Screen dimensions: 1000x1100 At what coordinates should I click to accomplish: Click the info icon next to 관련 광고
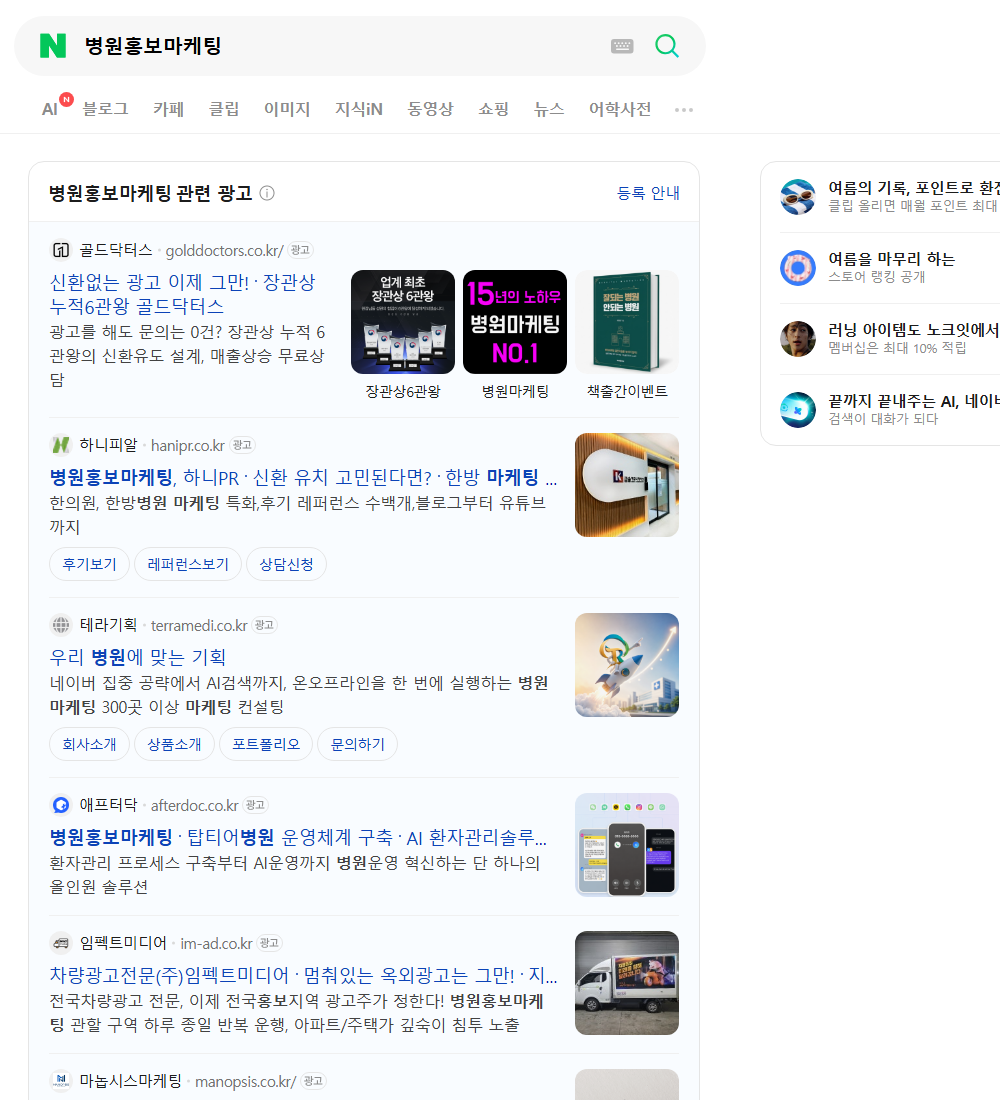pos(267,193)
